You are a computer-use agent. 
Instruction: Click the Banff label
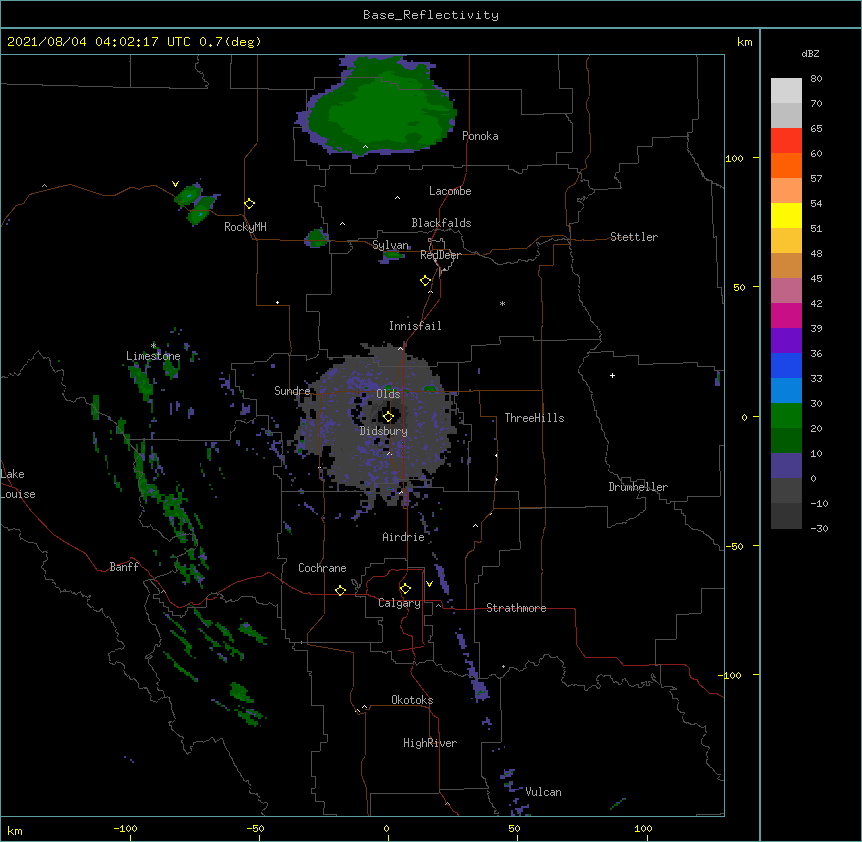pyautogui.click(x=124, y=567)
